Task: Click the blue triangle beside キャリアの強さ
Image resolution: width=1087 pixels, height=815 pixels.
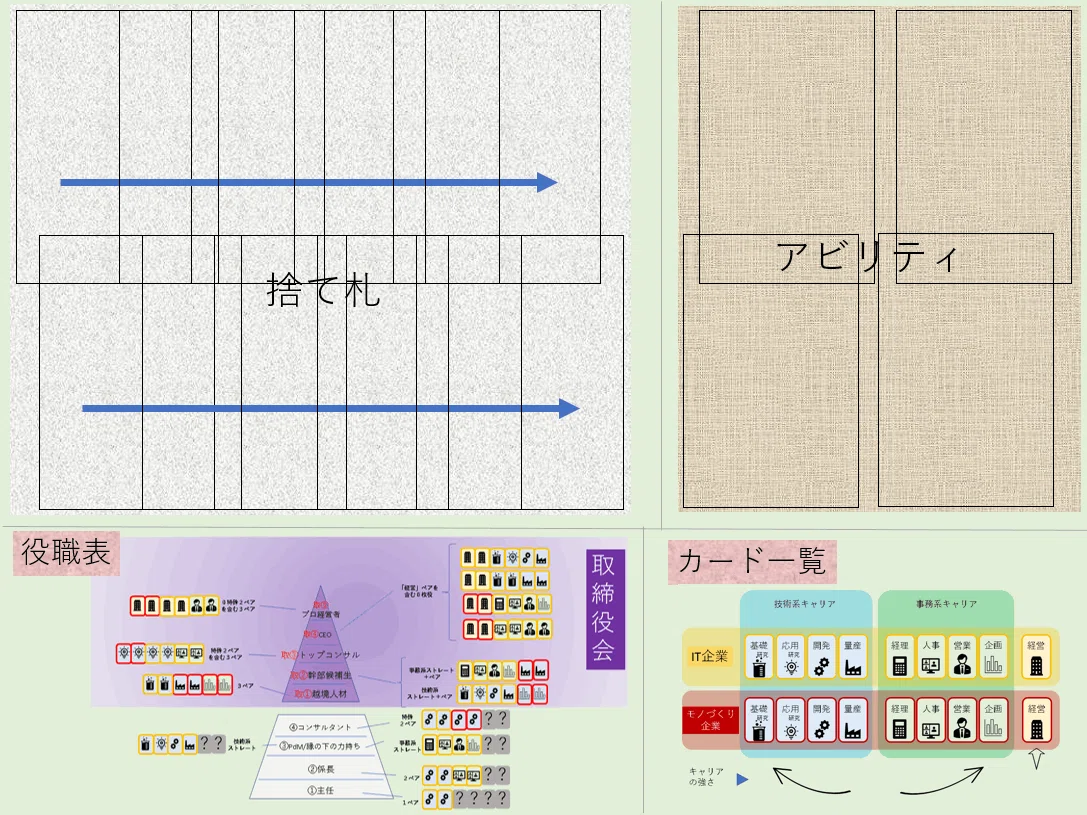Action: [x=742, y=780]
